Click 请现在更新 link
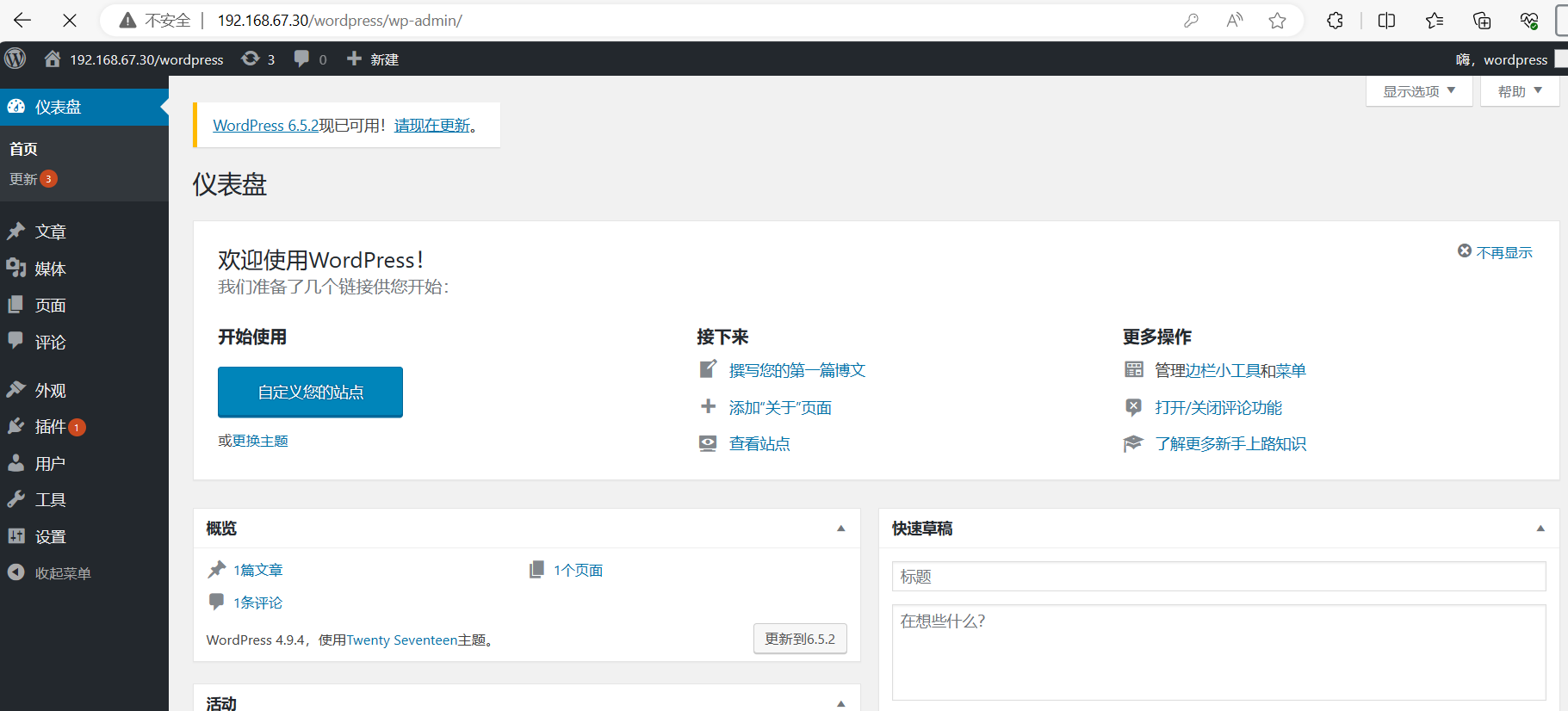The width and height of the screenshot is (1568, 711). click(x=432, y=126)
